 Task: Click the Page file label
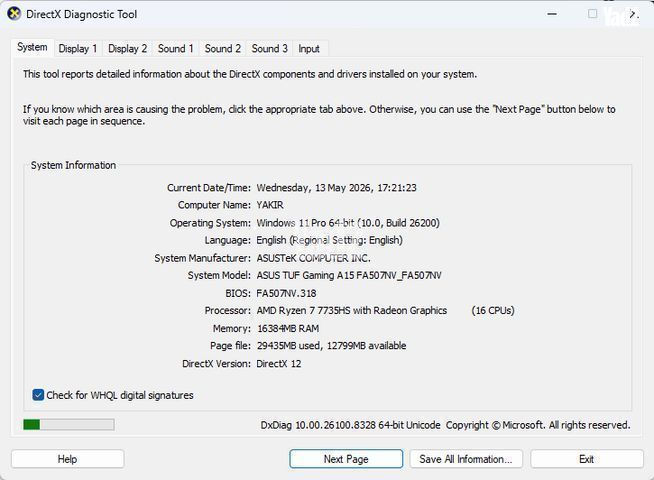point(231,346)
